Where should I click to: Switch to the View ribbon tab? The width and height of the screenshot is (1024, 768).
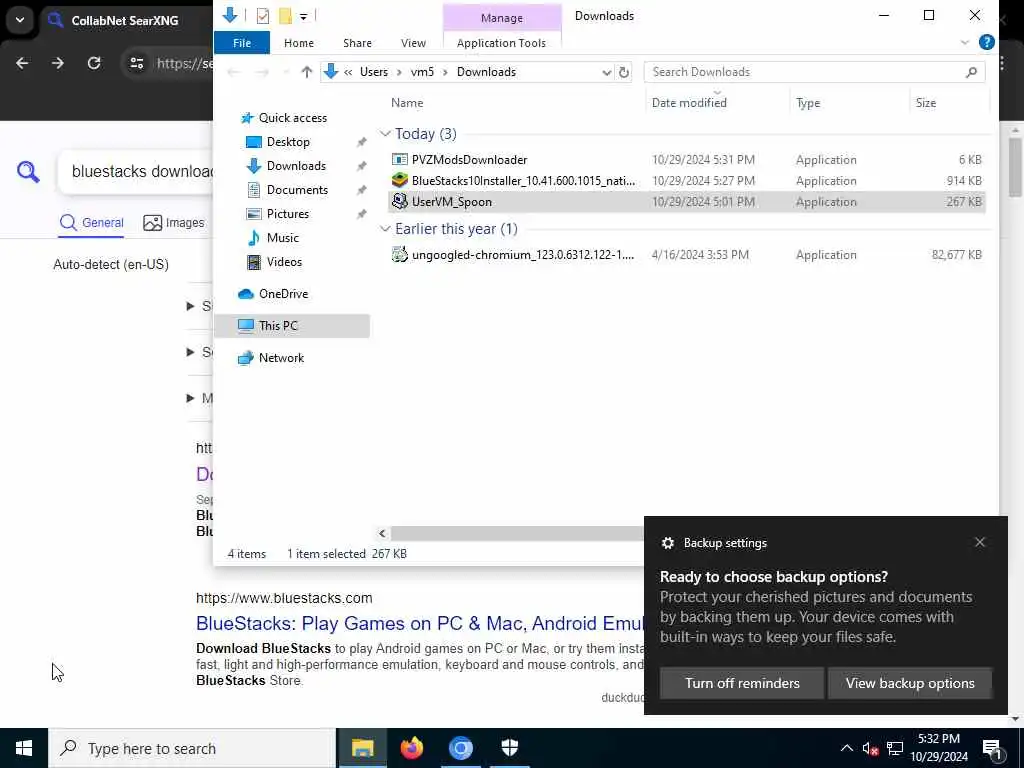(x=413, y=43)
